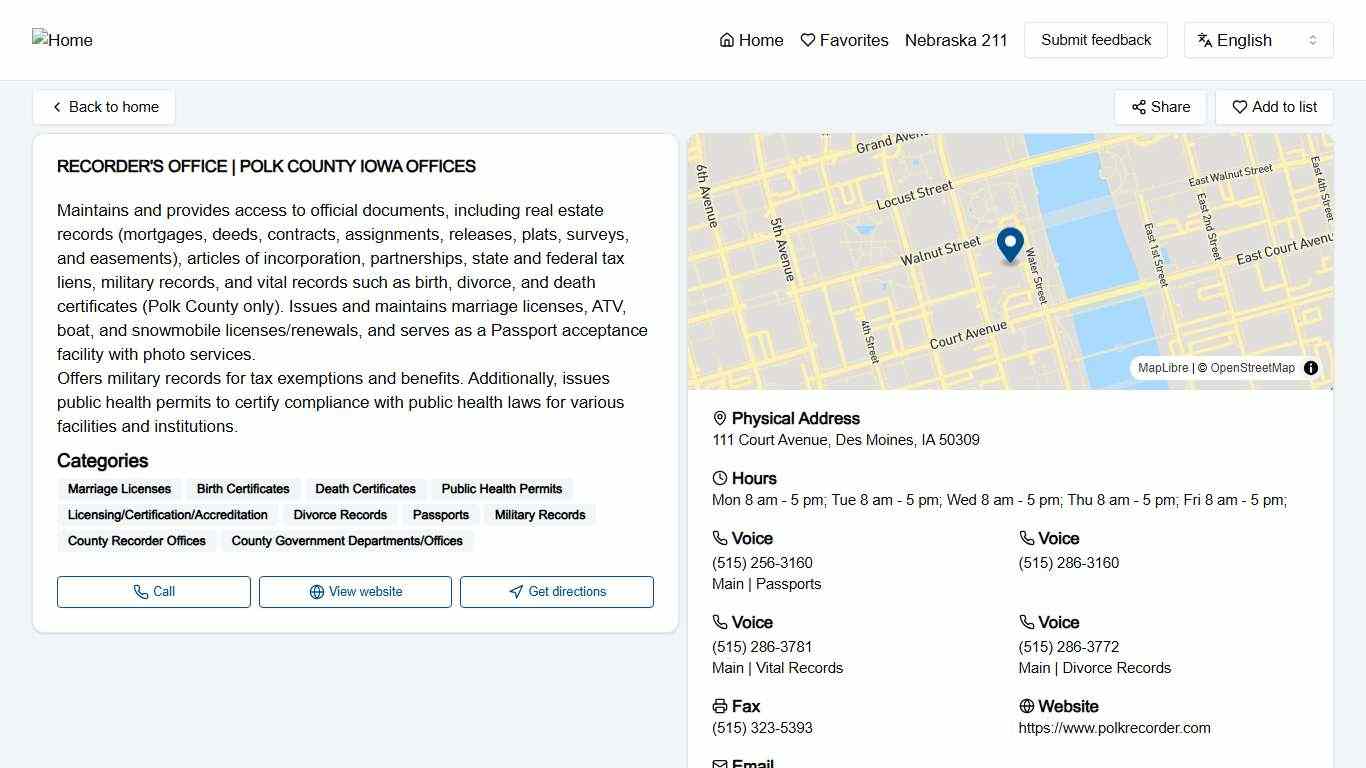The height and width of the screenshot is (768, 1366).
Task: Click the Submit feedback button
Action: (1095, 40)
